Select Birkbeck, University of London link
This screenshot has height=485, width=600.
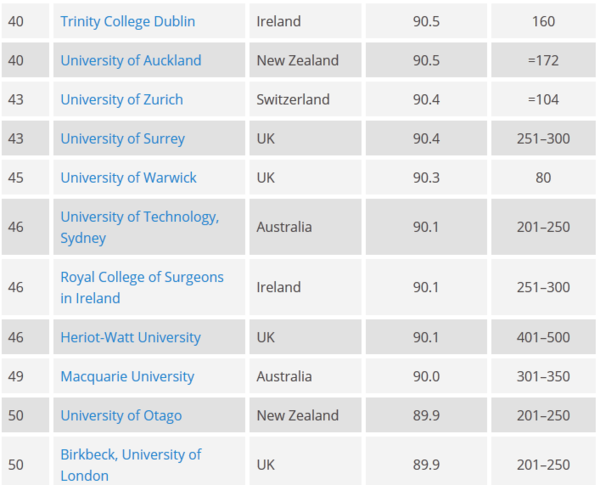[131, 465]
